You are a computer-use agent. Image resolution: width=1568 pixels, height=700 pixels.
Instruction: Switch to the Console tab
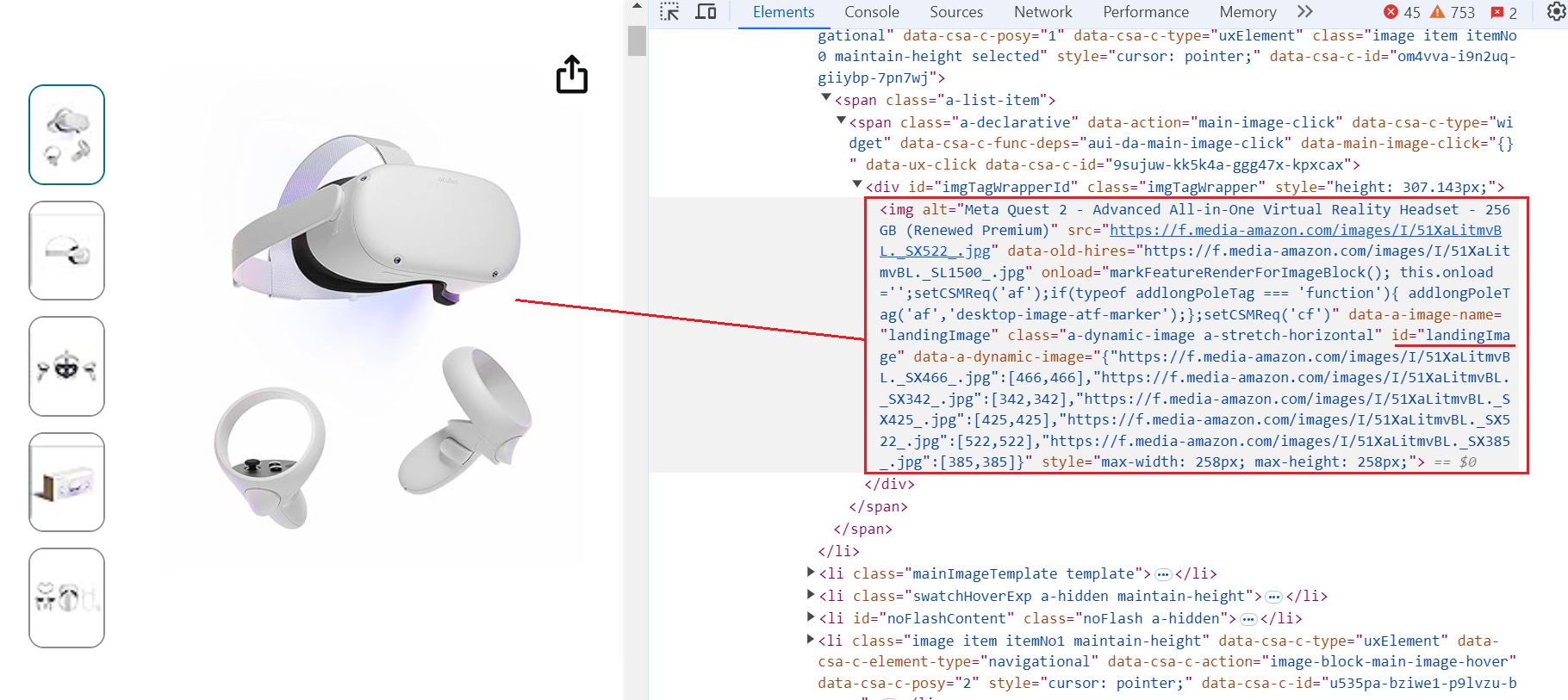[871, 12]
